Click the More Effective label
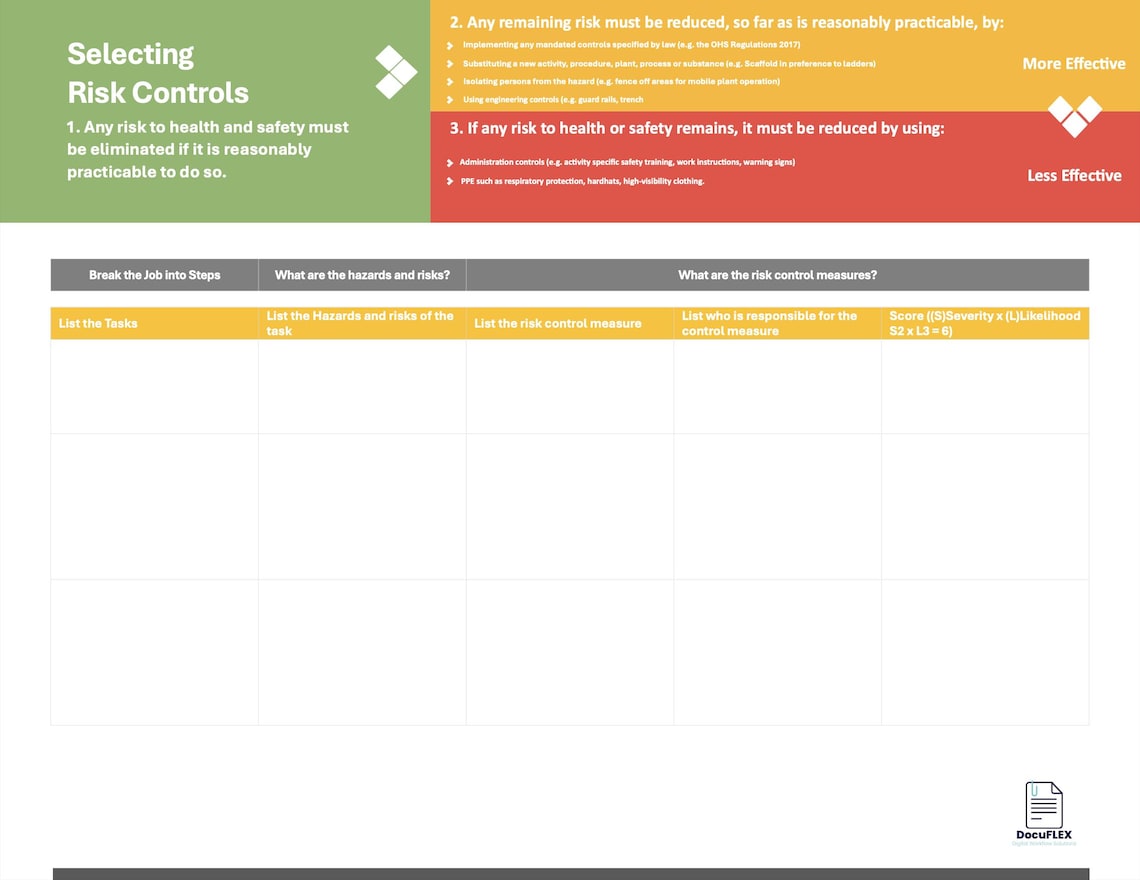 [1073, 63]
